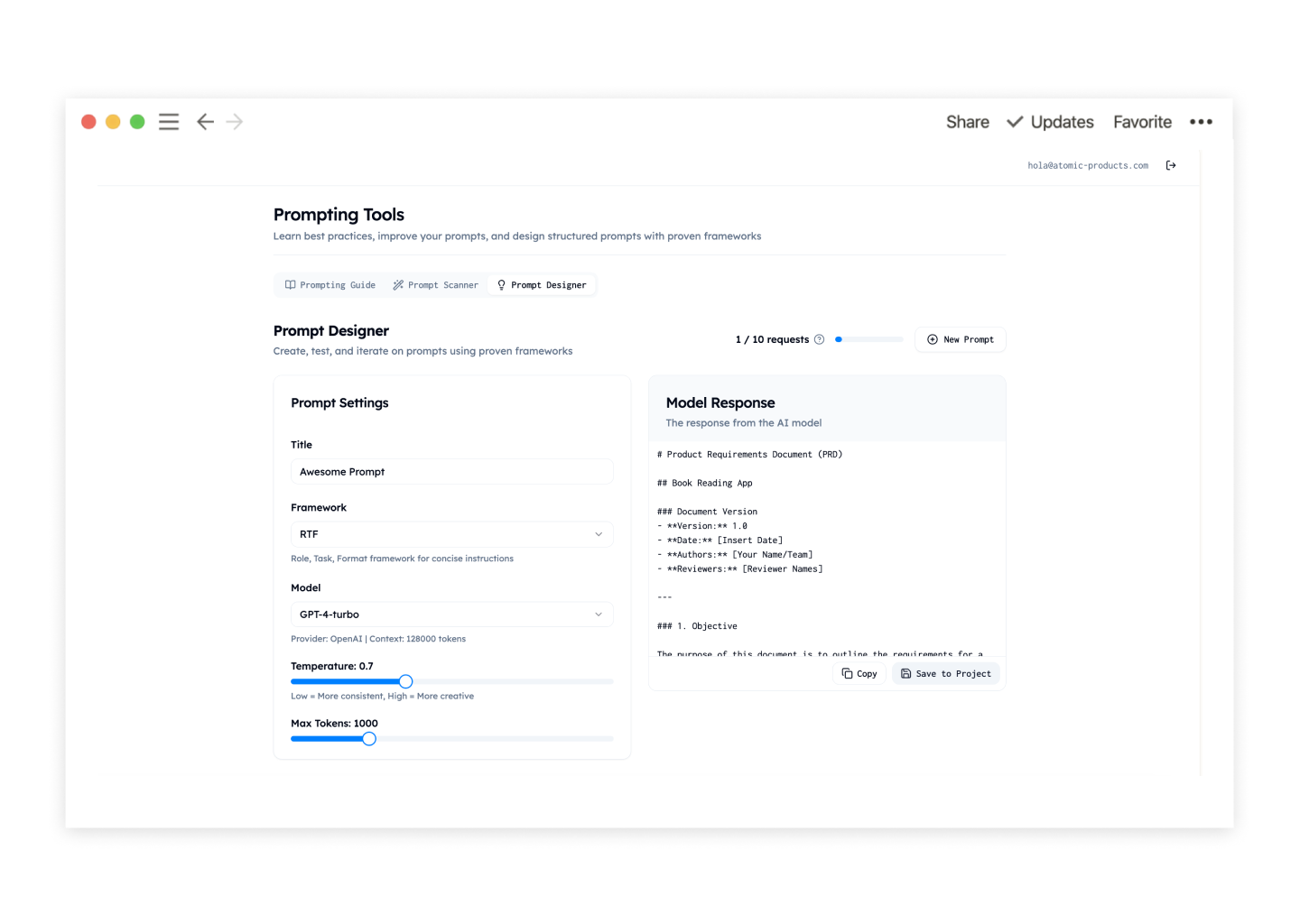Switch to the Prompting Guide tab
The height and width of the screenshot is (924, 1300).
pyautogui.click(x=330, y=285)
